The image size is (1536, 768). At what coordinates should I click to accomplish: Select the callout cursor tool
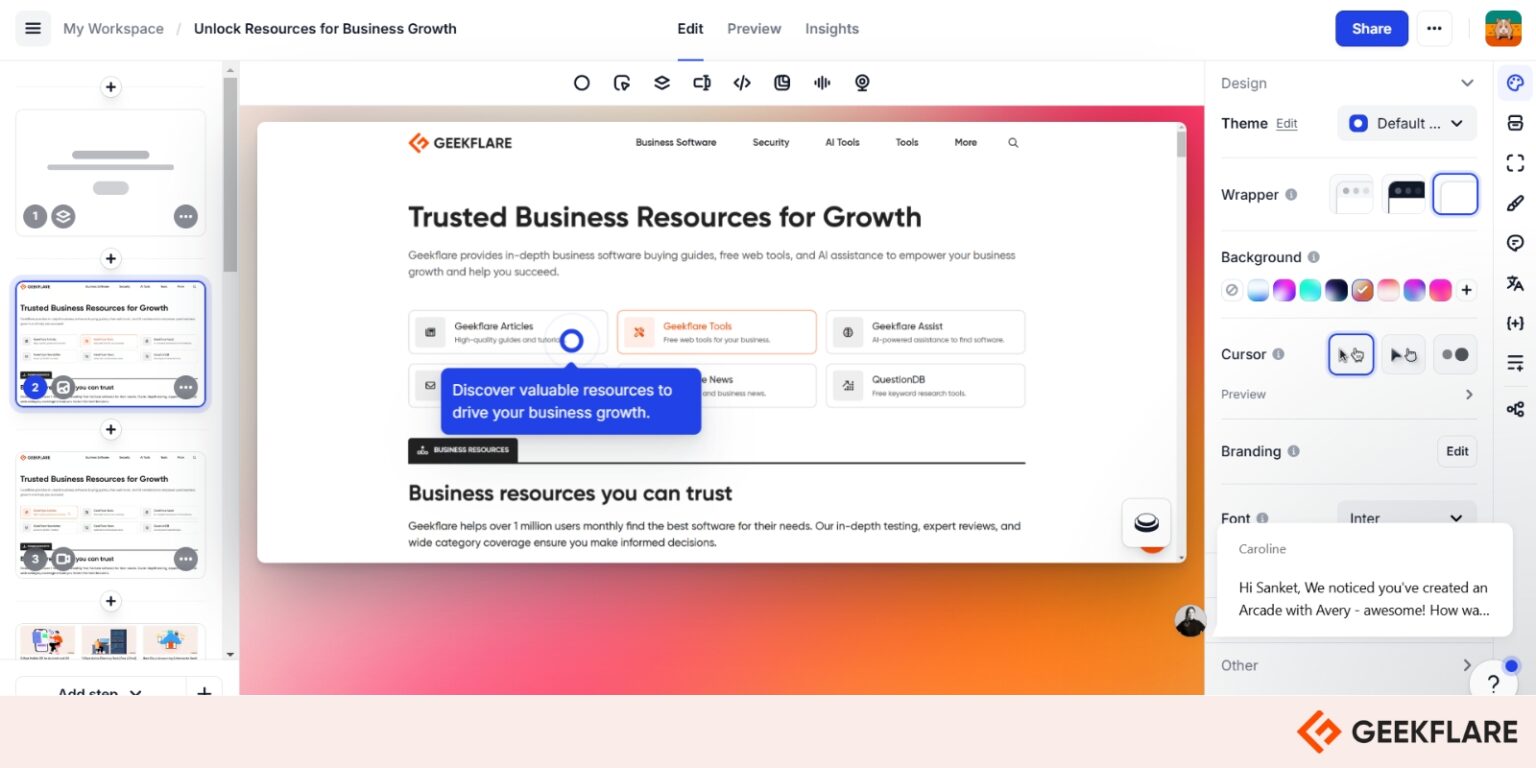(622, 83)
